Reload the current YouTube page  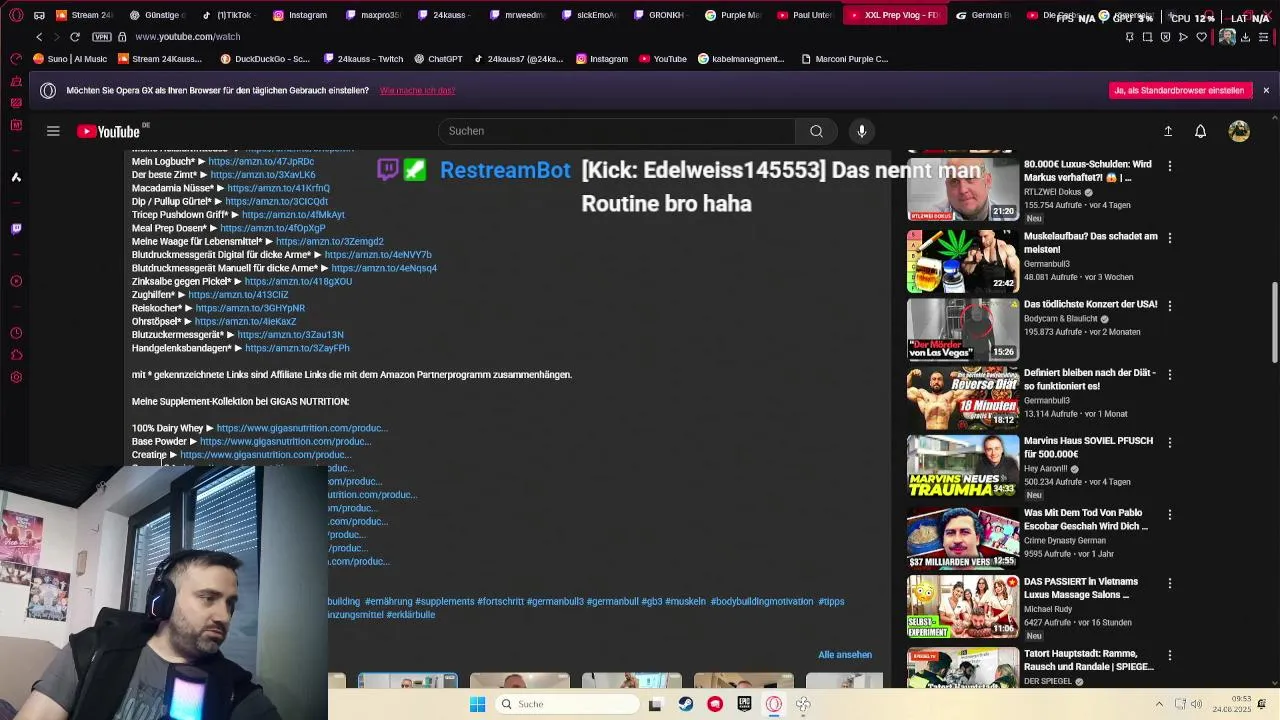tap(74, 37)
